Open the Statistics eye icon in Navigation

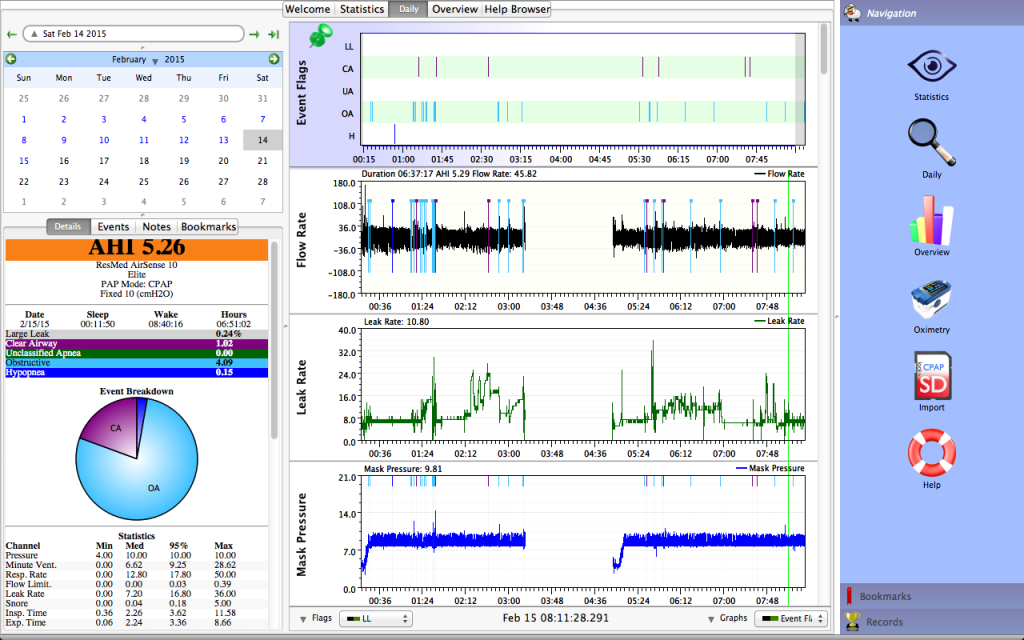pos(930,67)
